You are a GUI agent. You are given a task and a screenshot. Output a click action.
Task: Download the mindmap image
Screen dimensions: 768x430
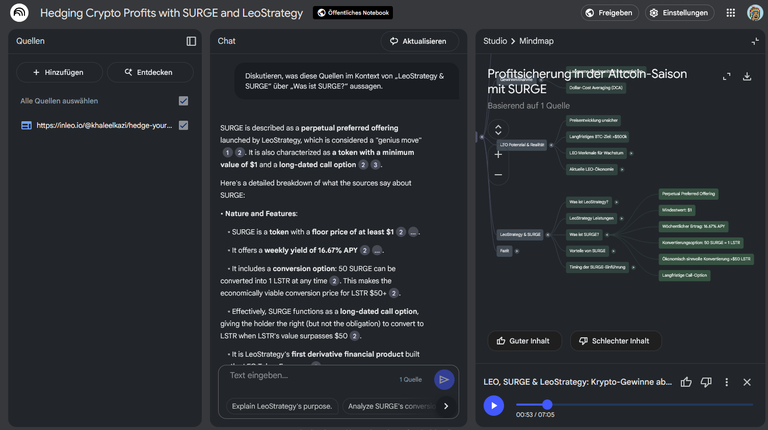(747, 76)
